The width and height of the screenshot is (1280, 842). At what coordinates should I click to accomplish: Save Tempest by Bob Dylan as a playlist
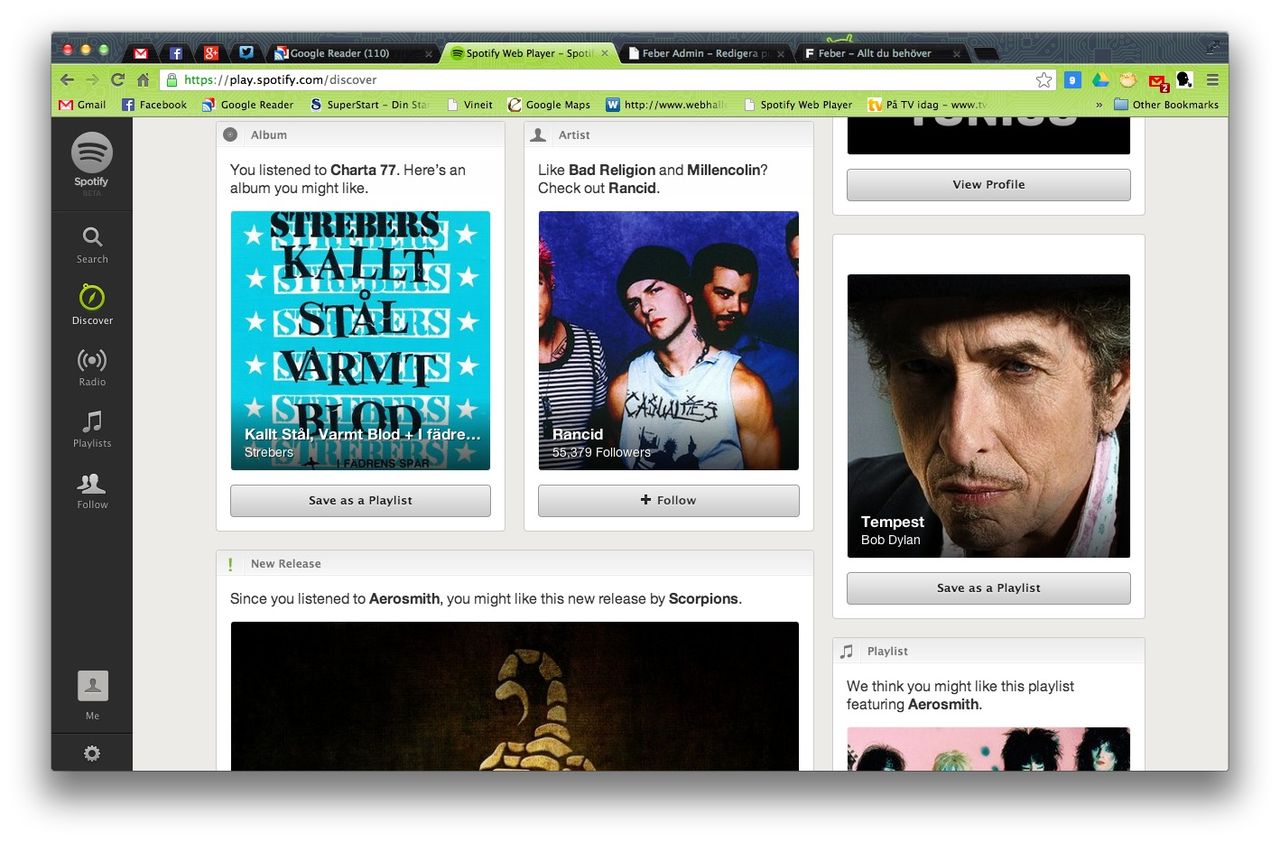click(988, 588)
